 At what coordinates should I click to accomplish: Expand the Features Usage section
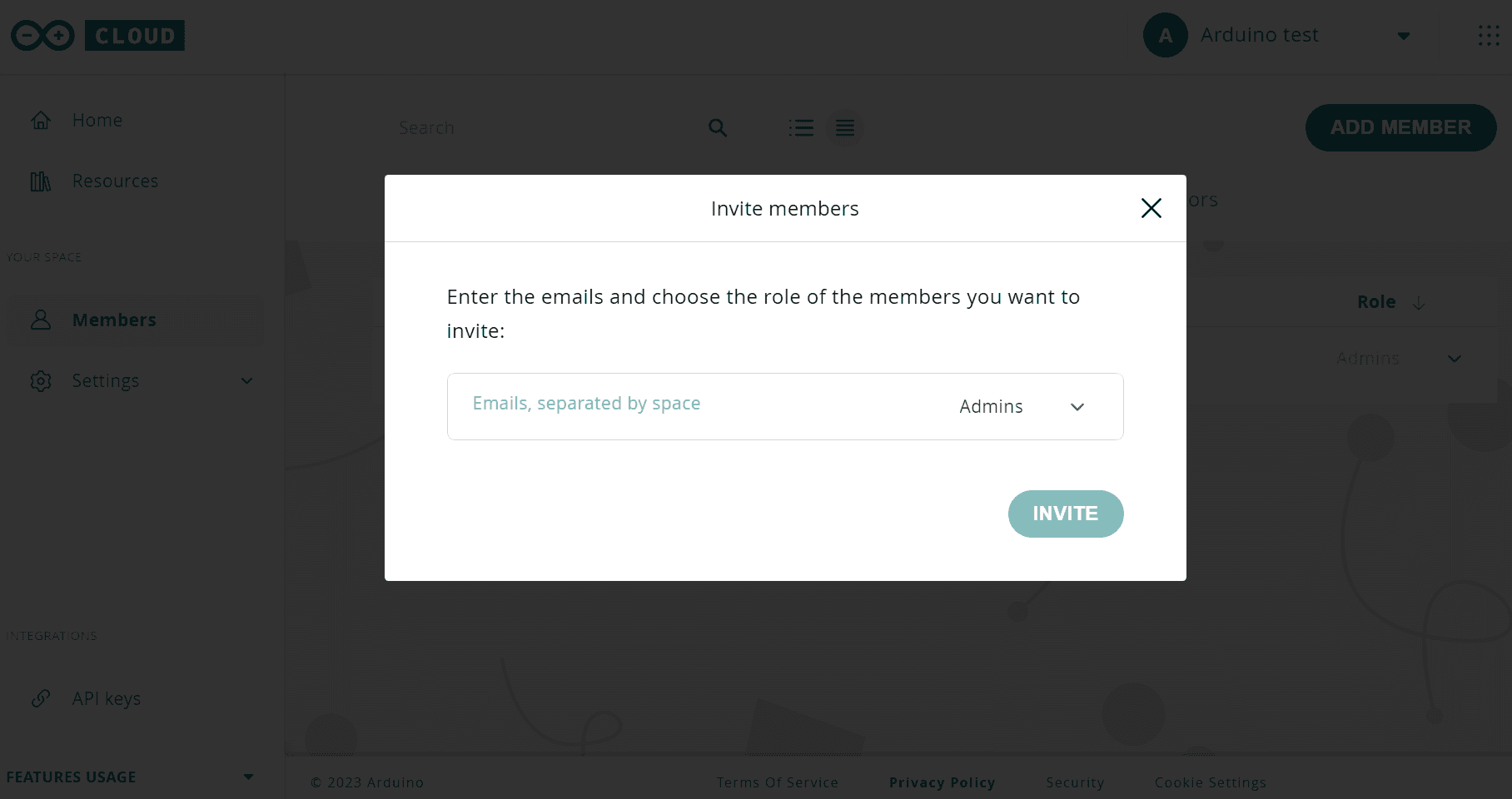tap(248, 777)
